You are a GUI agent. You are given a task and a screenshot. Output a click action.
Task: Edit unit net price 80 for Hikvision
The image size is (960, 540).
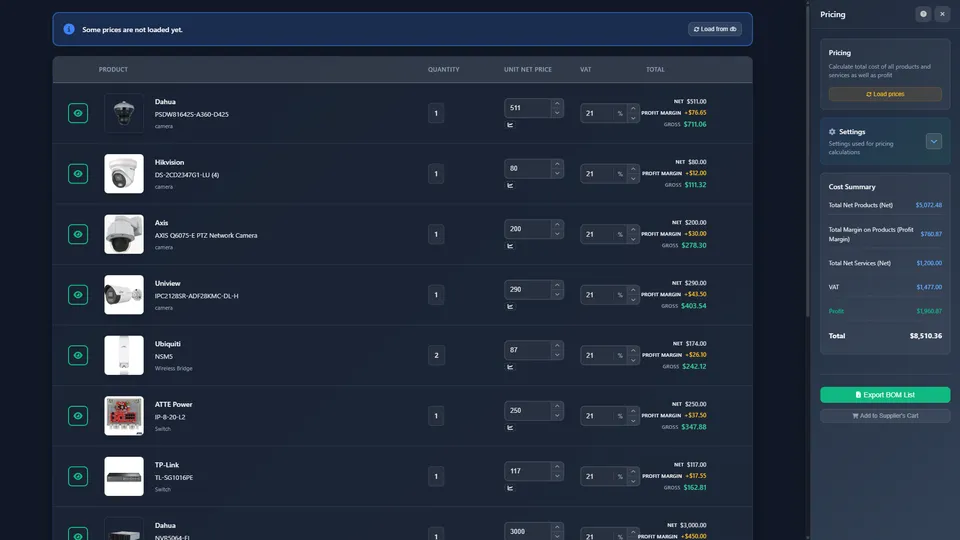point(528,168)
